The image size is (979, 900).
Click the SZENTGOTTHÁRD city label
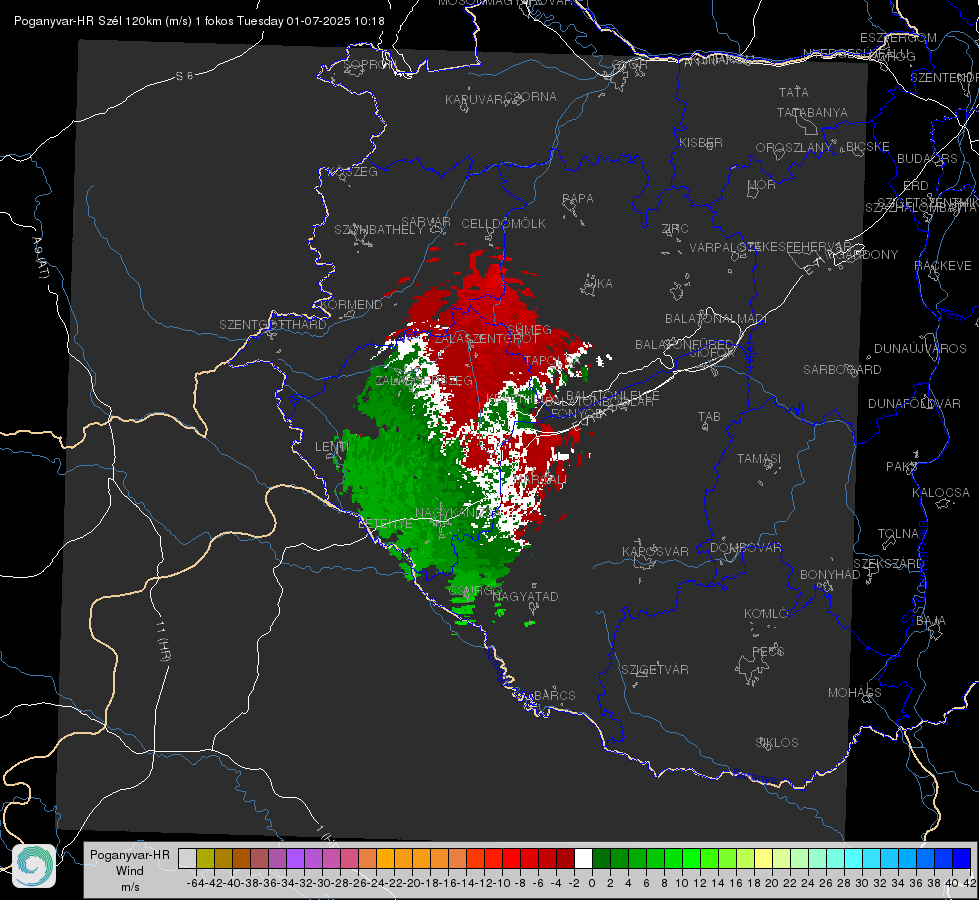pos(273,325)
